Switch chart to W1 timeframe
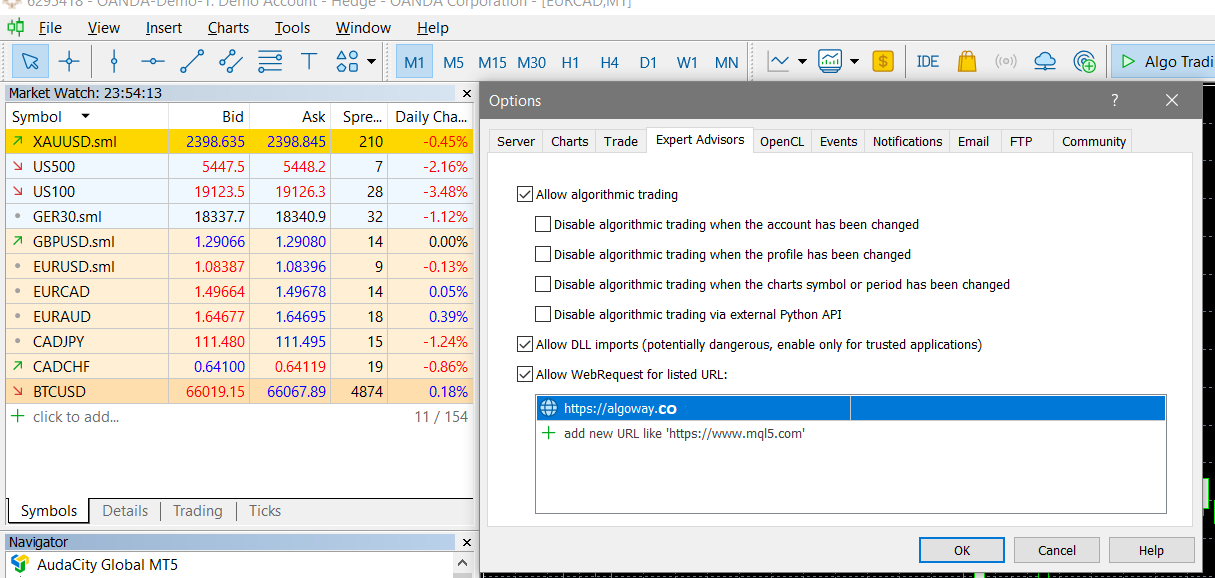This screenshot has height=578, width=1215. pos(687,62)
